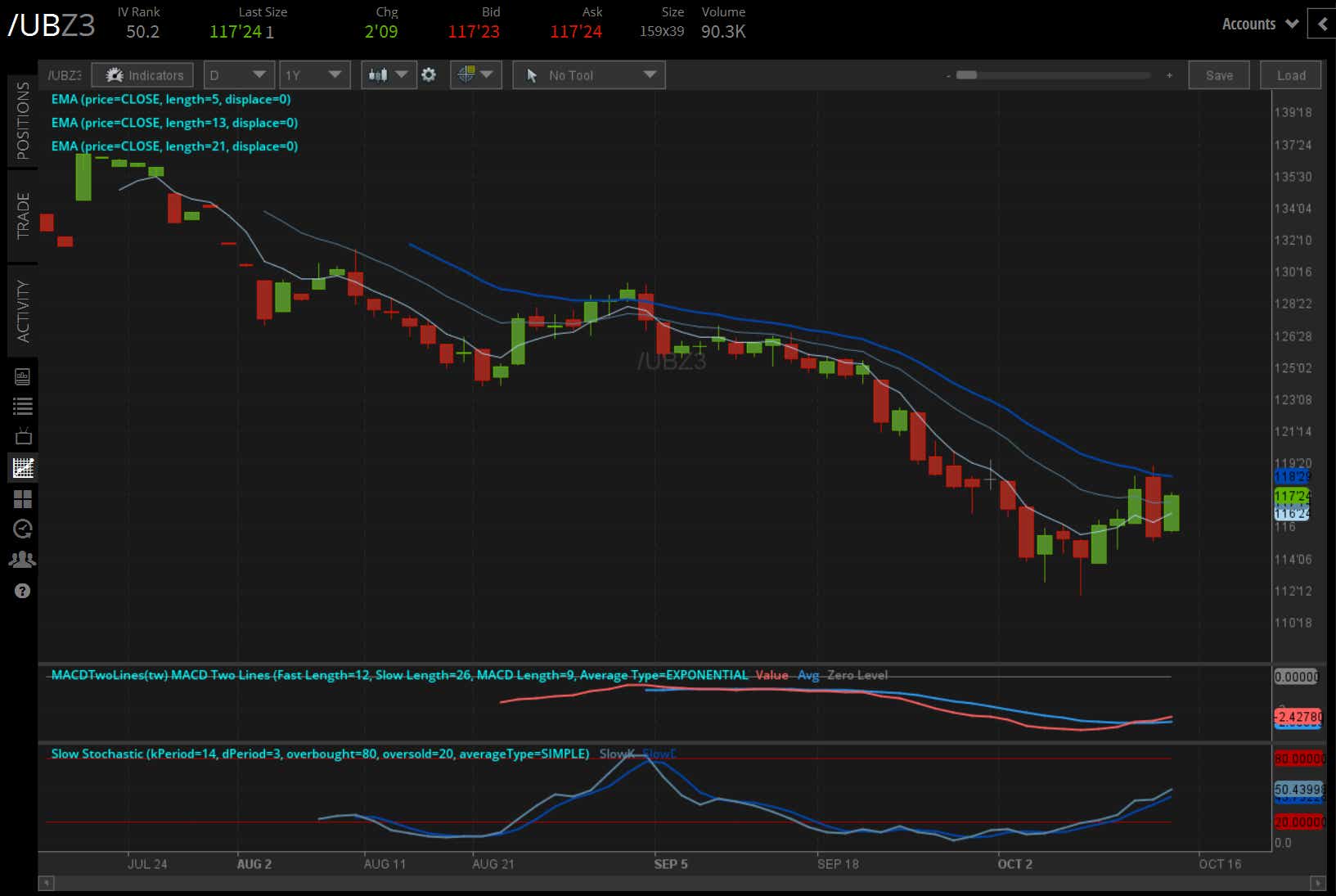Click the Chg value 2'09
The height and width of the screenshot is (896, 1336).
click(x=381, y=32)
